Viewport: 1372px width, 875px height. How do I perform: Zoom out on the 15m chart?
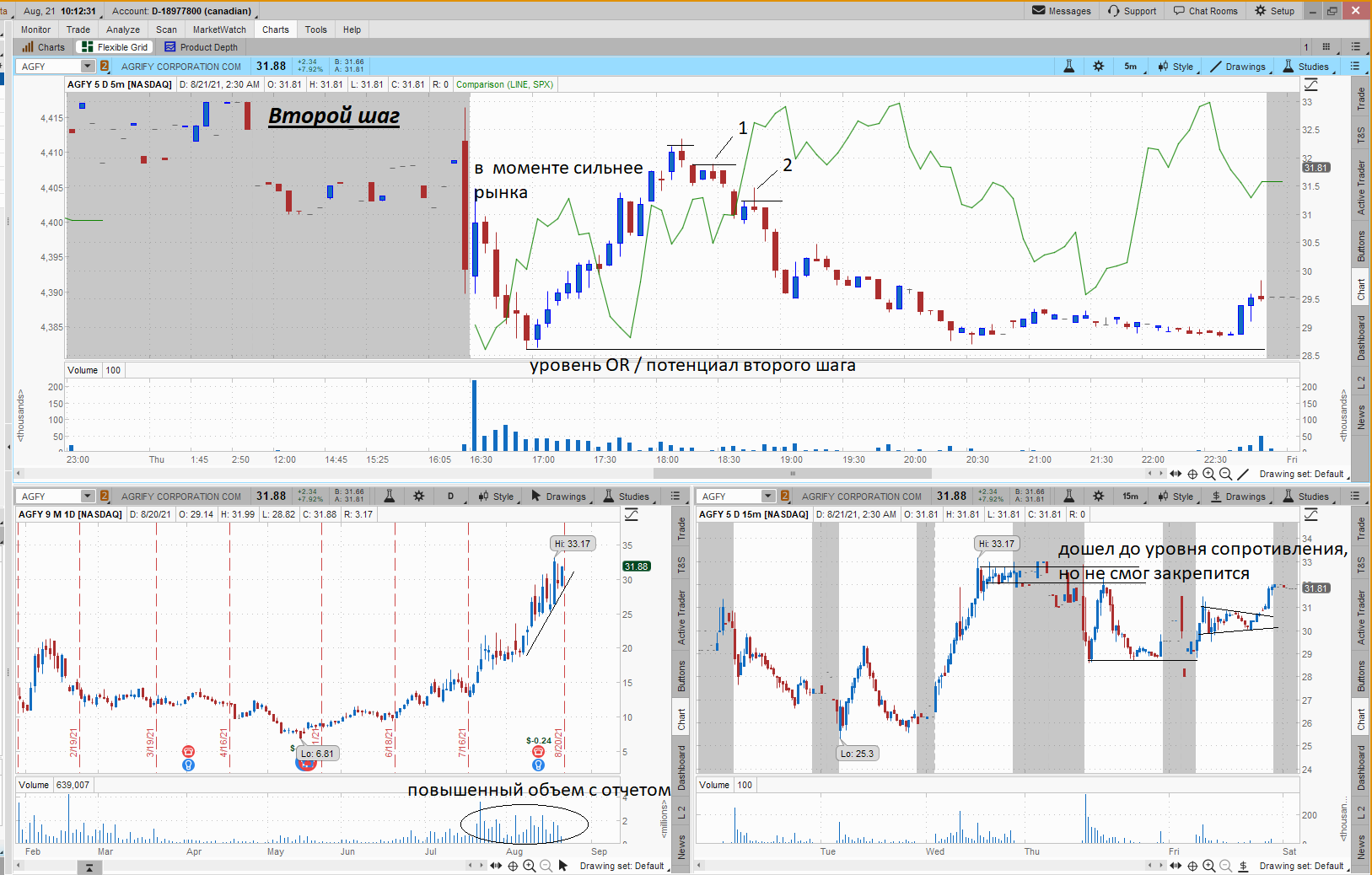[1225, 866]
